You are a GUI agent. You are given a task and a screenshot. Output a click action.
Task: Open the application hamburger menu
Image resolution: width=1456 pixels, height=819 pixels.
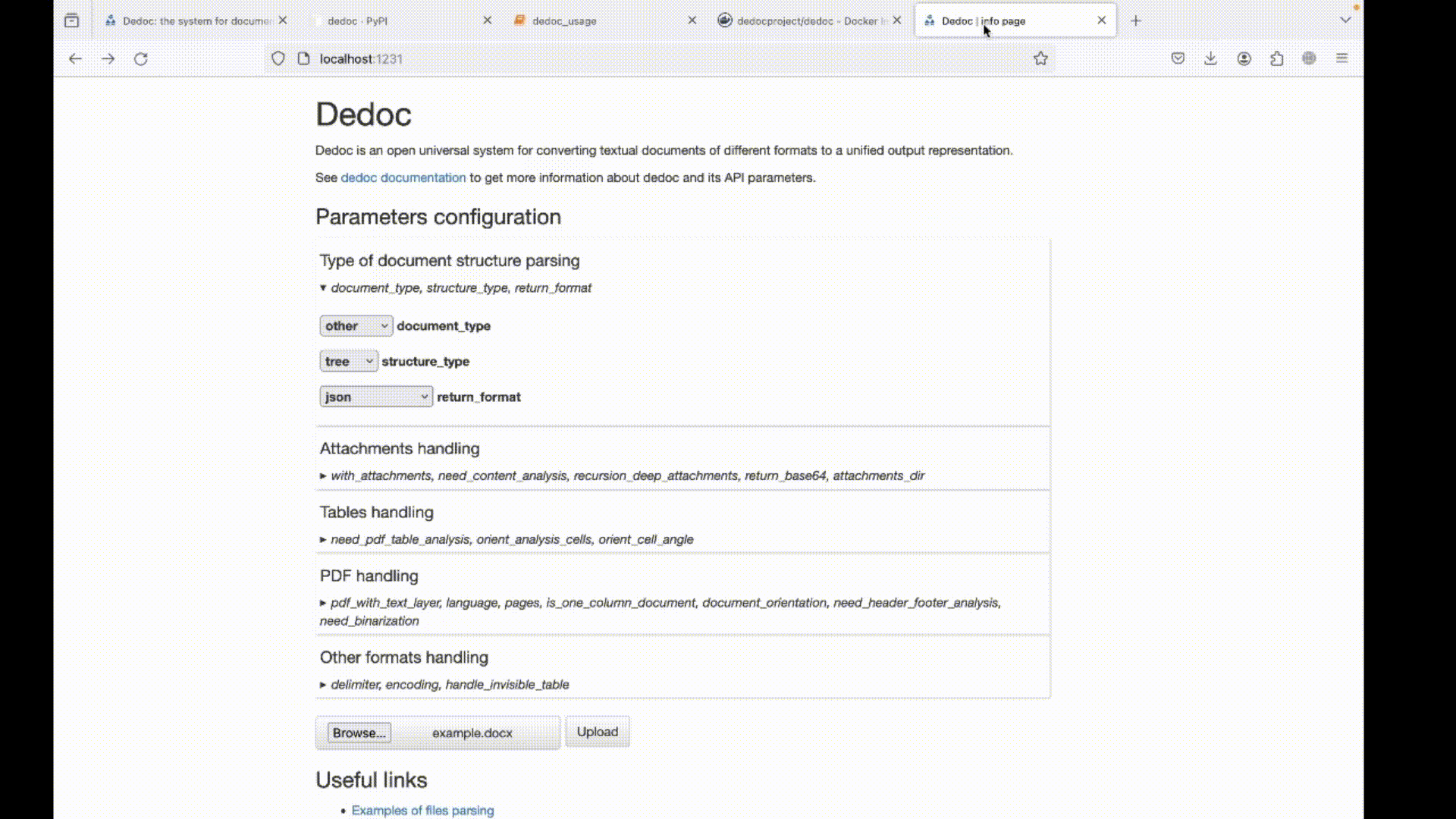(x=1342, y=58)
